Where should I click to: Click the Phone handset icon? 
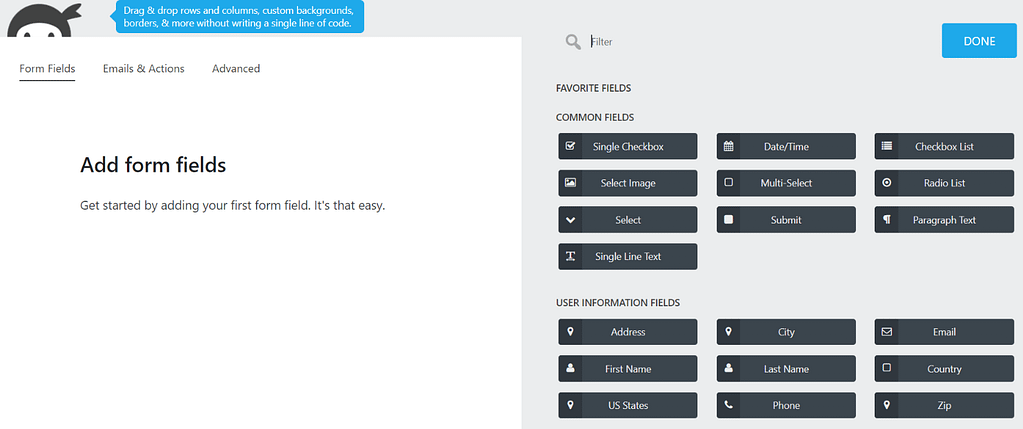tap(729, 405)
